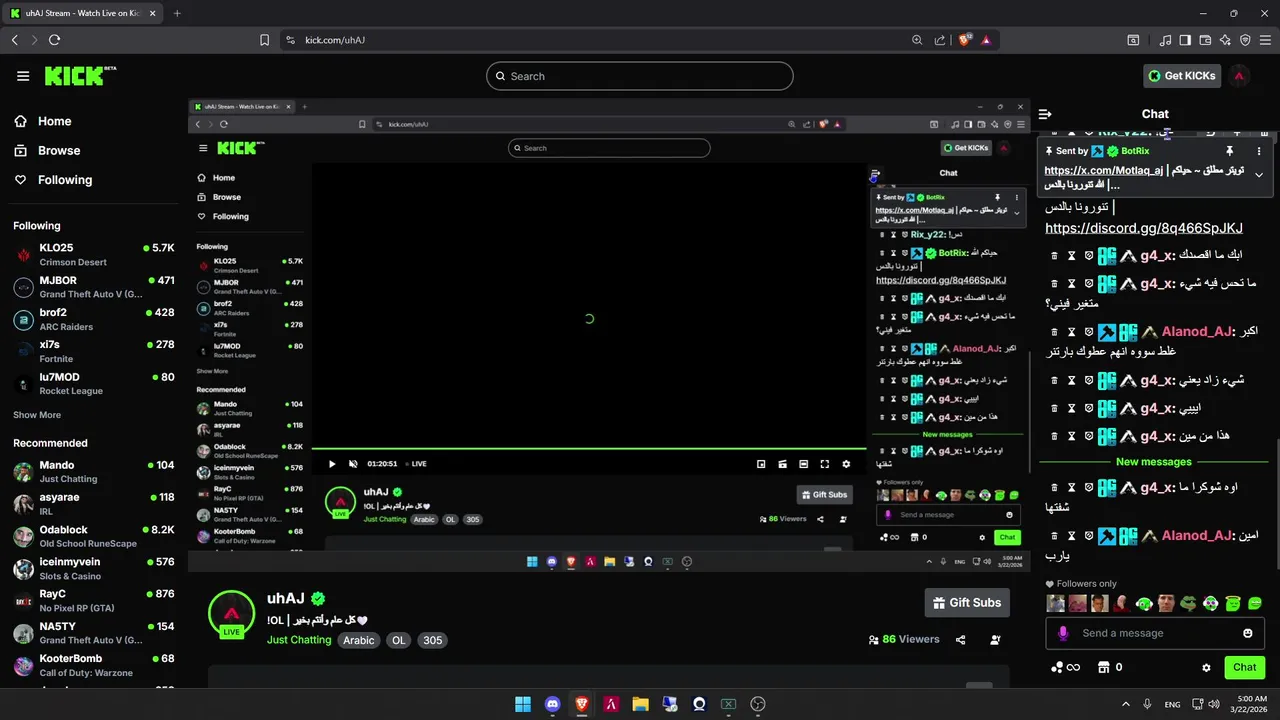Click the Gift Subs button
The image size is (1280, 720).
[x=966, y=603]
